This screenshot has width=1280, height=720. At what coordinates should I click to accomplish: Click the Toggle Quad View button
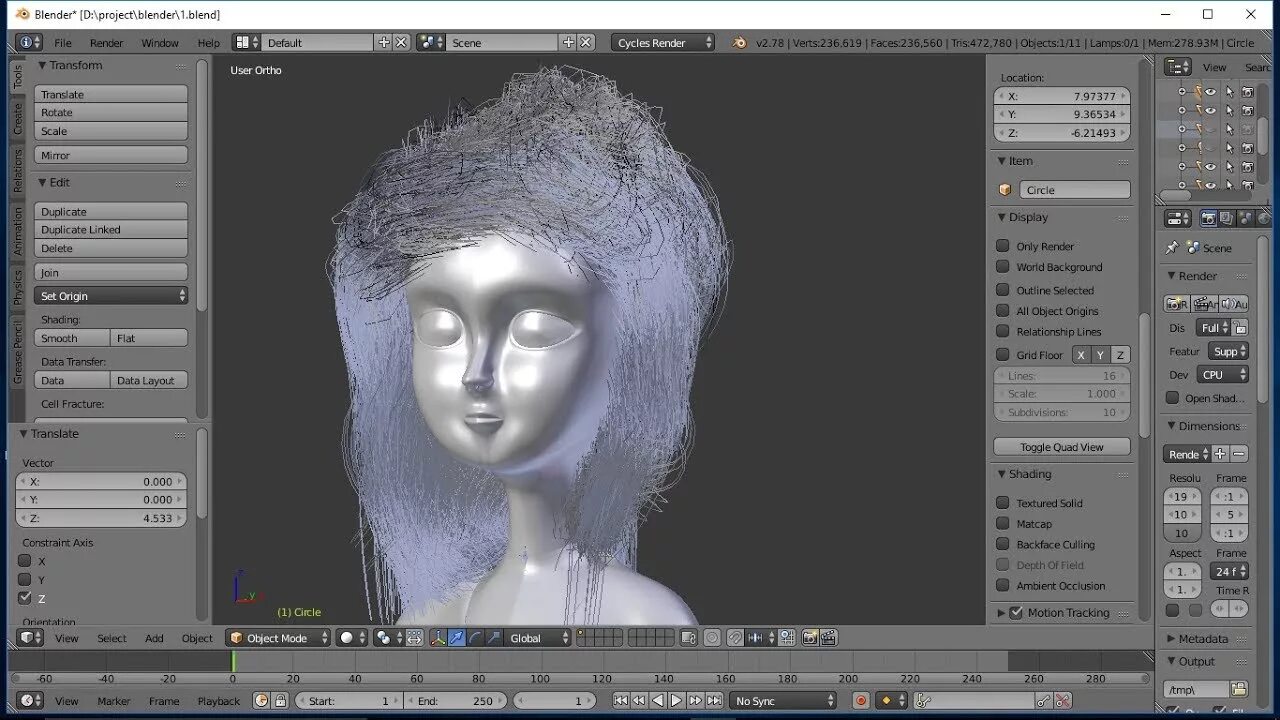point(1062,447)
